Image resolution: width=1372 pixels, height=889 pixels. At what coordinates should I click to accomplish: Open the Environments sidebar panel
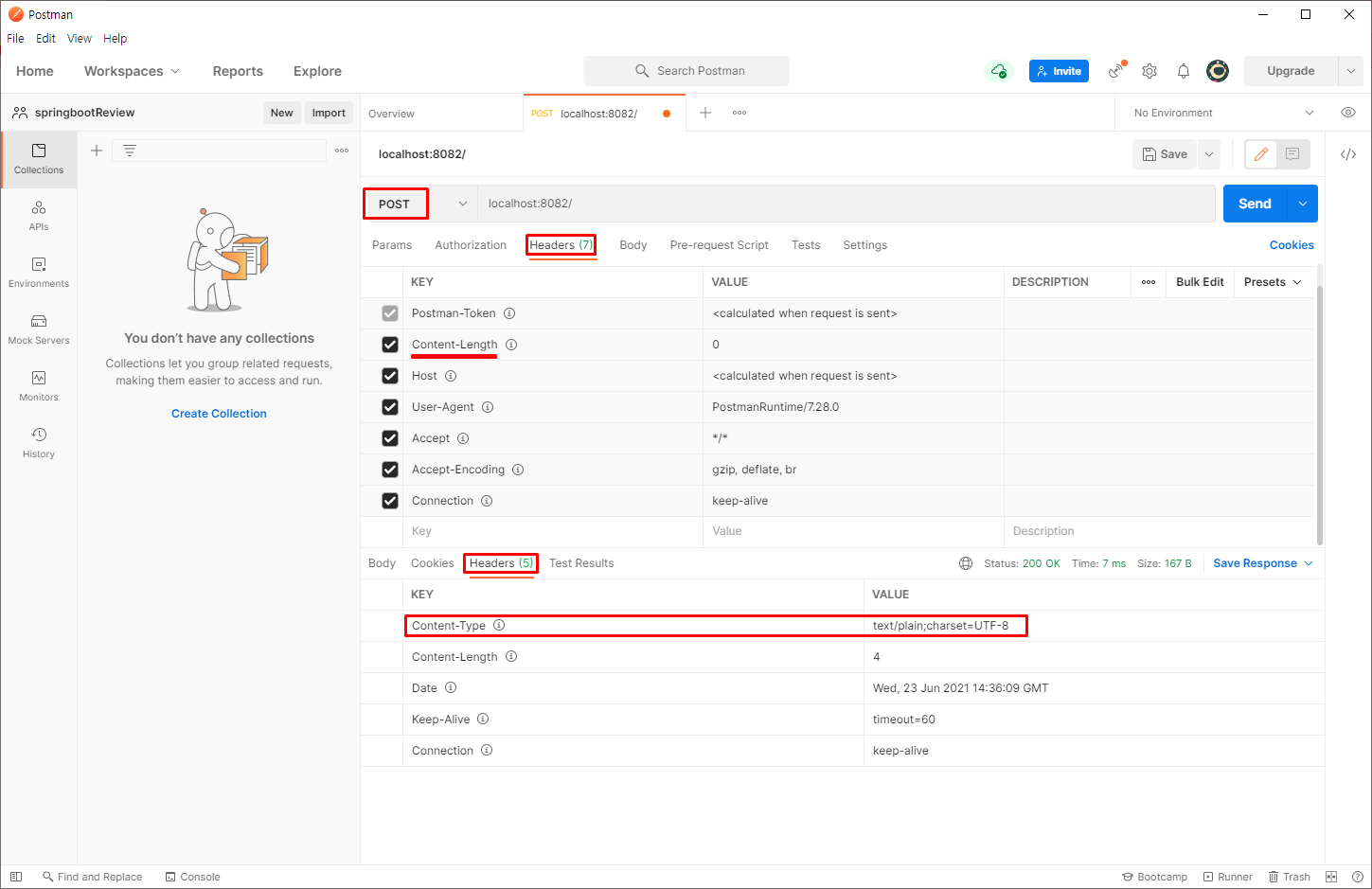click(39, 273)
